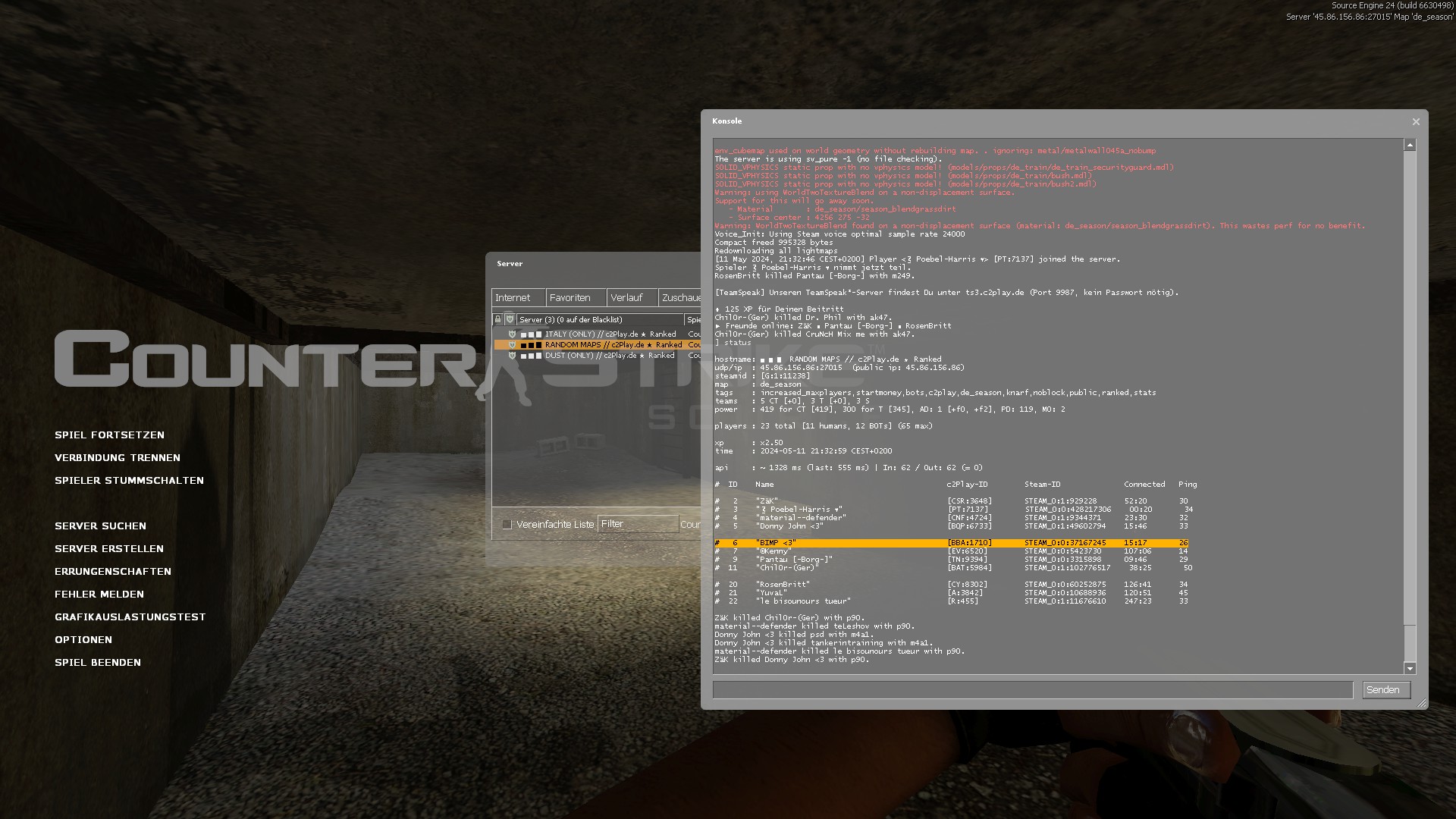Image resolution: width=1456 pixels, height=819 pixels.
Task: Grab the Konsole window resize grip
Action: [1422, 704]
